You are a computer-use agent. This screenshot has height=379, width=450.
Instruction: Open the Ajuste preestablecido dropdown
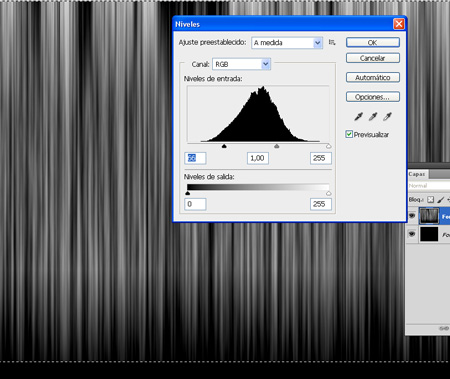pyautogui.click(x=287, y=43)
